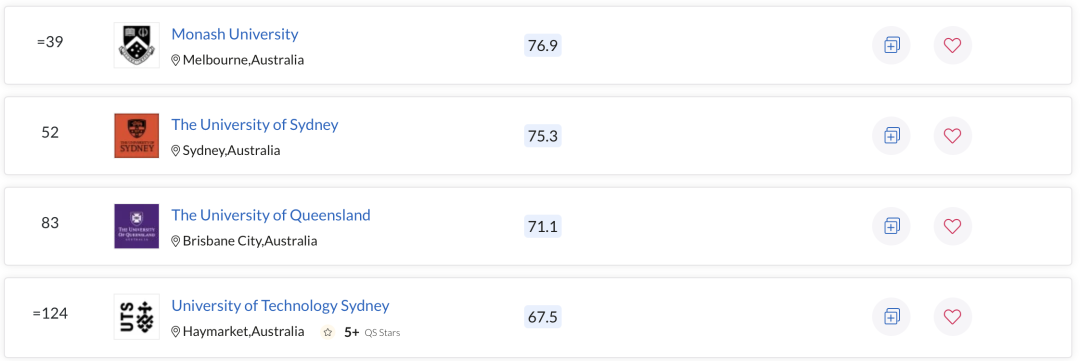Viewport: 1080px width, 361px height.
Task: Toggle heart for University of Queensland
Action: click(x=953, y=226)
